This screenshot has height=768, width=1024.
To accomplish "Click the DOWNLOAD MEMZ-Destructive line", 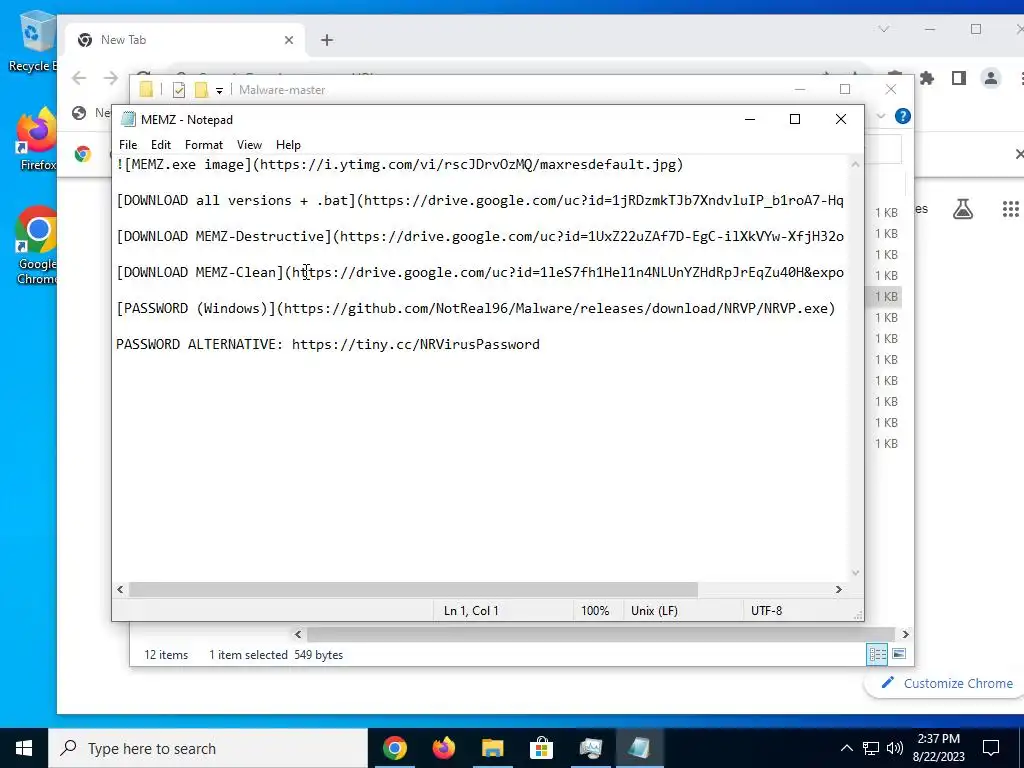I will (x=480, y=236).
